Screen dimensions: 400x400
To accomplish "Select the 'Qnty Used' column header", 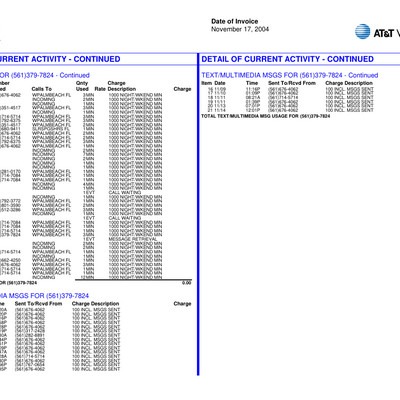I will 82,86.
